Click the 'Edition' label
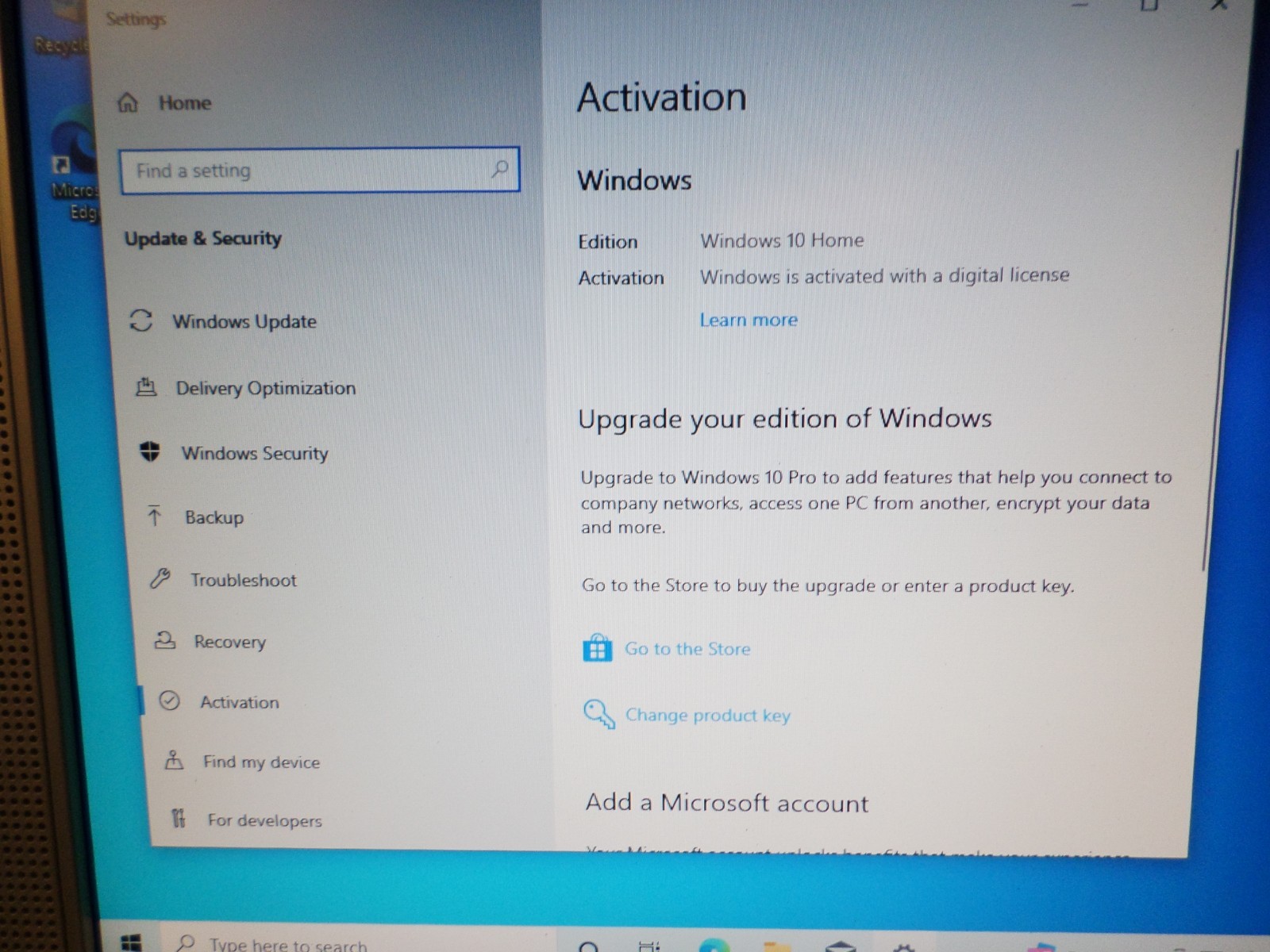This screenshot has height=952, width=1270. click(x=607, y=241)
